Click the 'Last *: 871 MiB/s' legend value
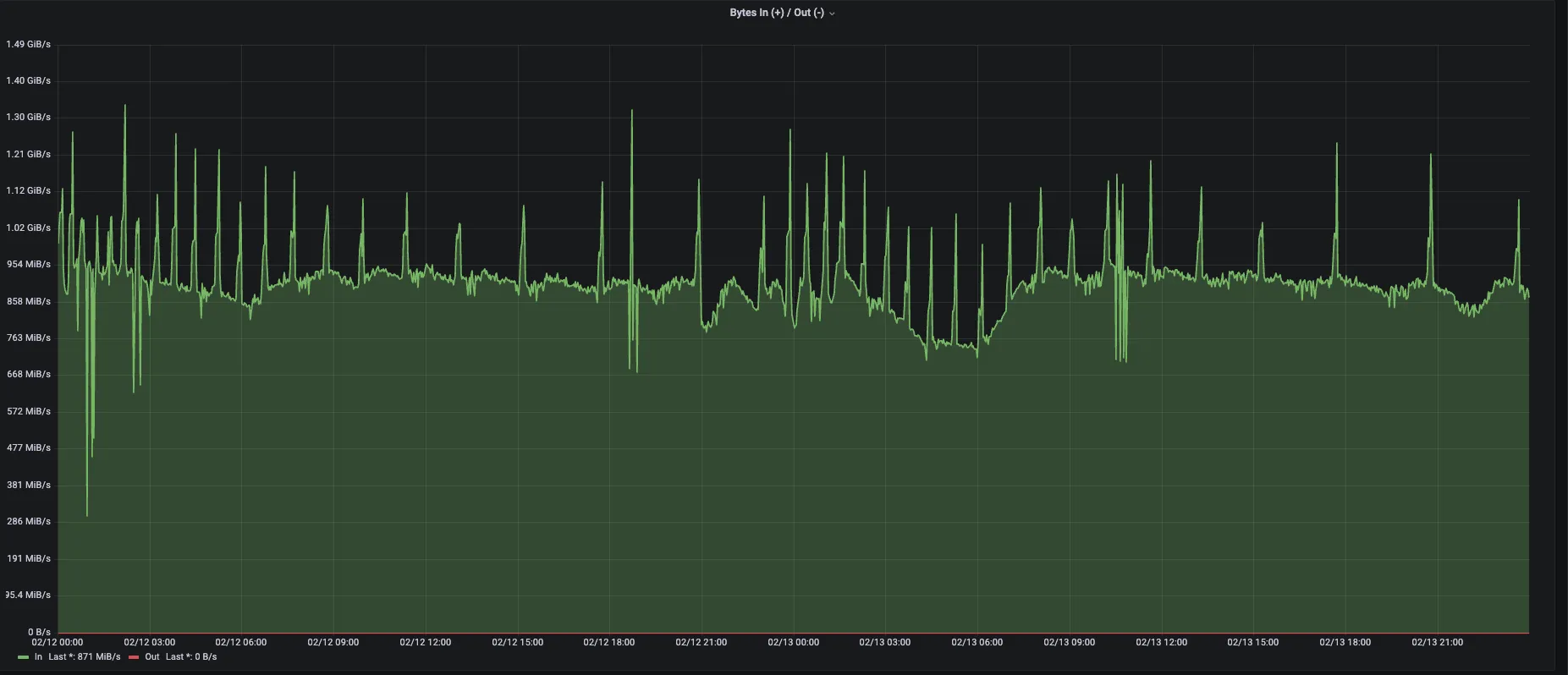 tap(85, 656)
